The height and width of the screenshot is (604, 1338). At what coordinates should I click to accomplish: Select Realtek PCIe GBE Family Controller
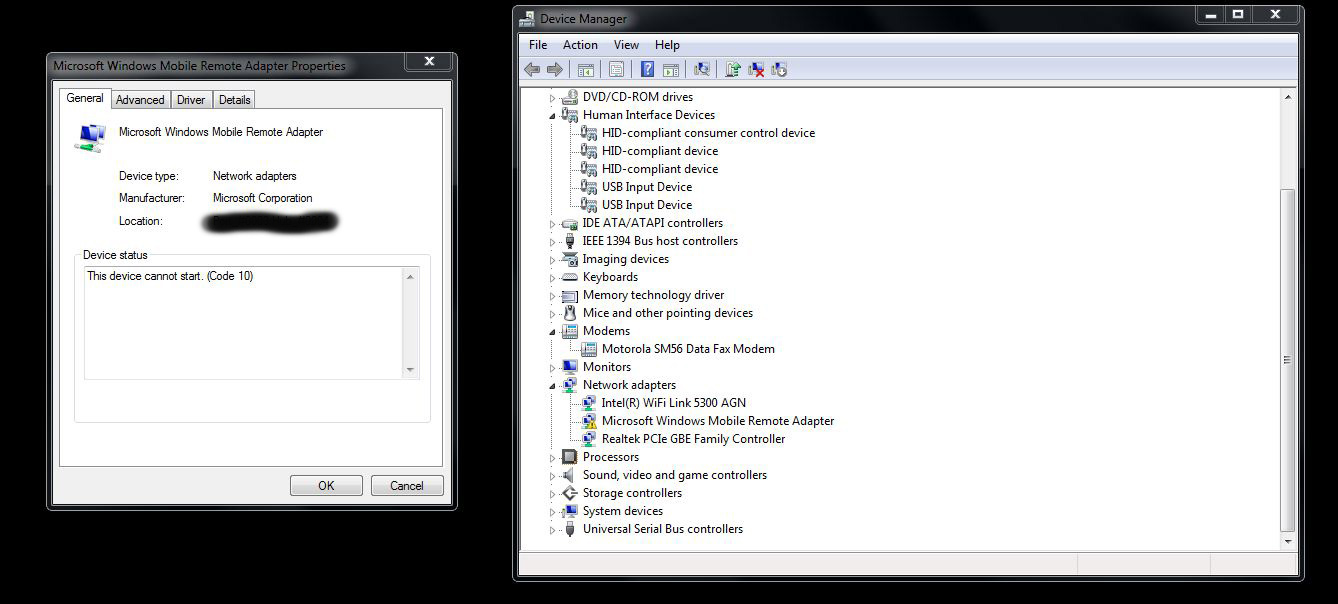click(x=693, y=439)
